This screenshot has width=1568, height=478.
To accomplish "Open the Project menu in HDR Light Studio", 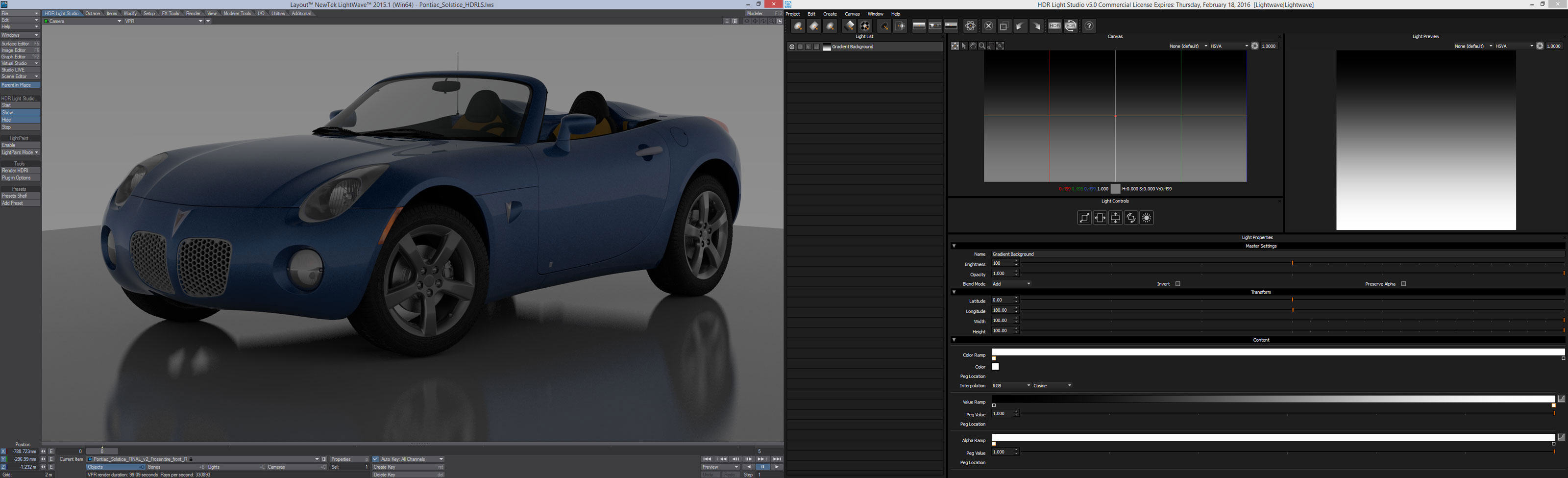I will 792,14.
